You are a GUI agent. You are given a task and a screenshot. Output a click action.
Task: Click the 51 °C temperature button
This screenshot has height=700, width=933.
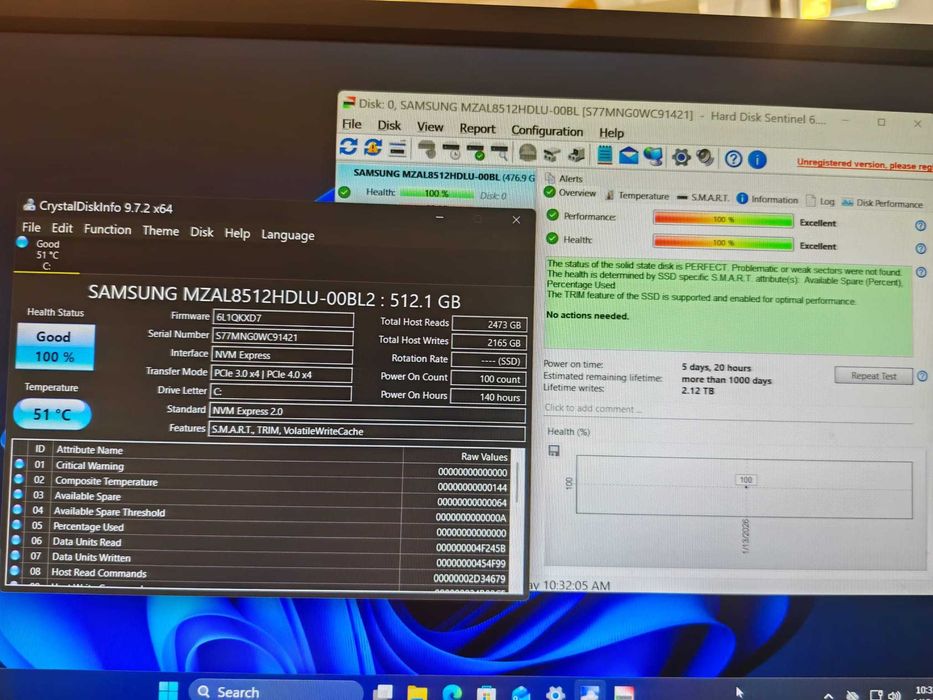click(52, 414)
